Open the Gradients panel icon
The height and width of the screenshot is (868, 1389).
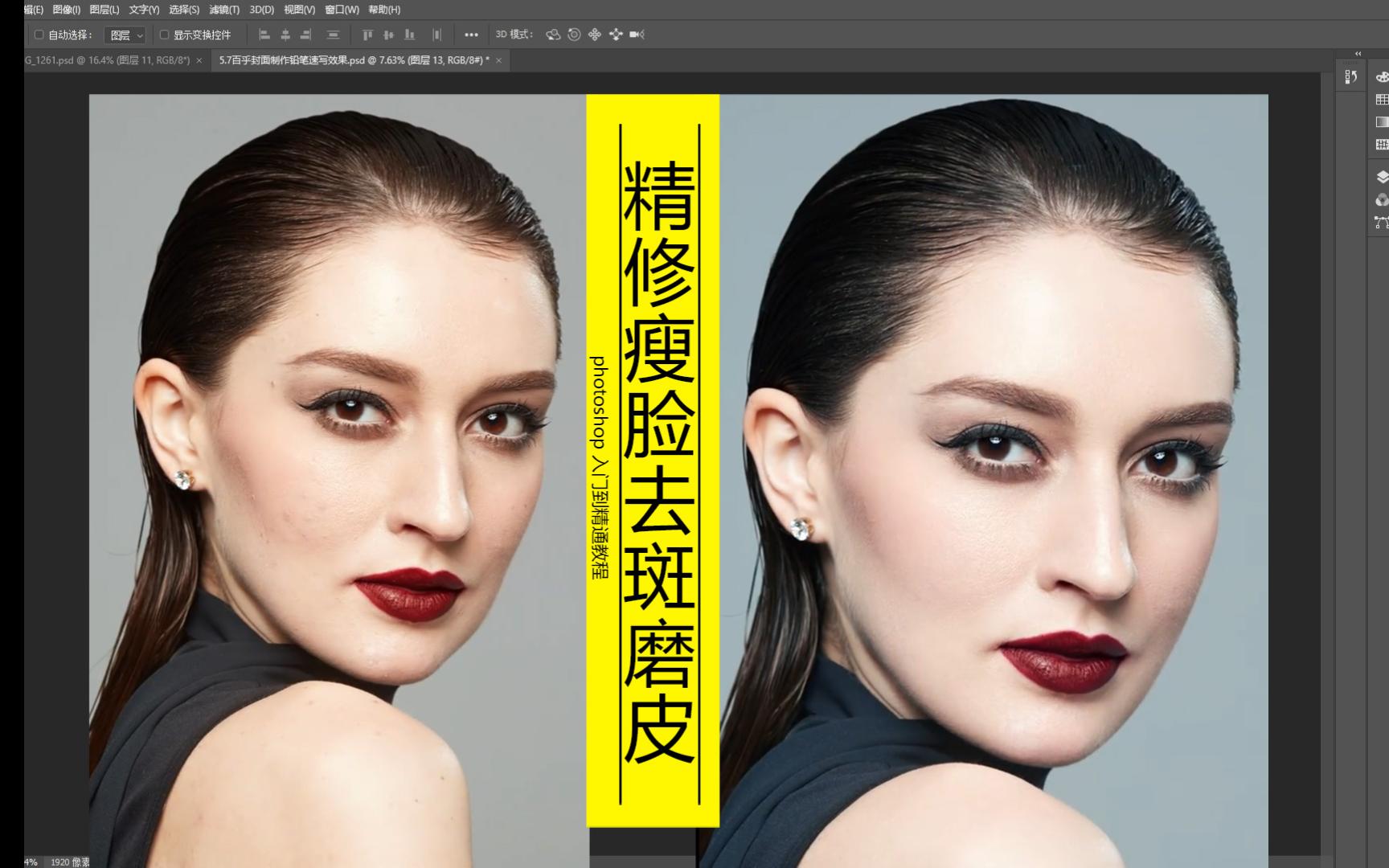pyautogui.click(x=1382, y=121)
